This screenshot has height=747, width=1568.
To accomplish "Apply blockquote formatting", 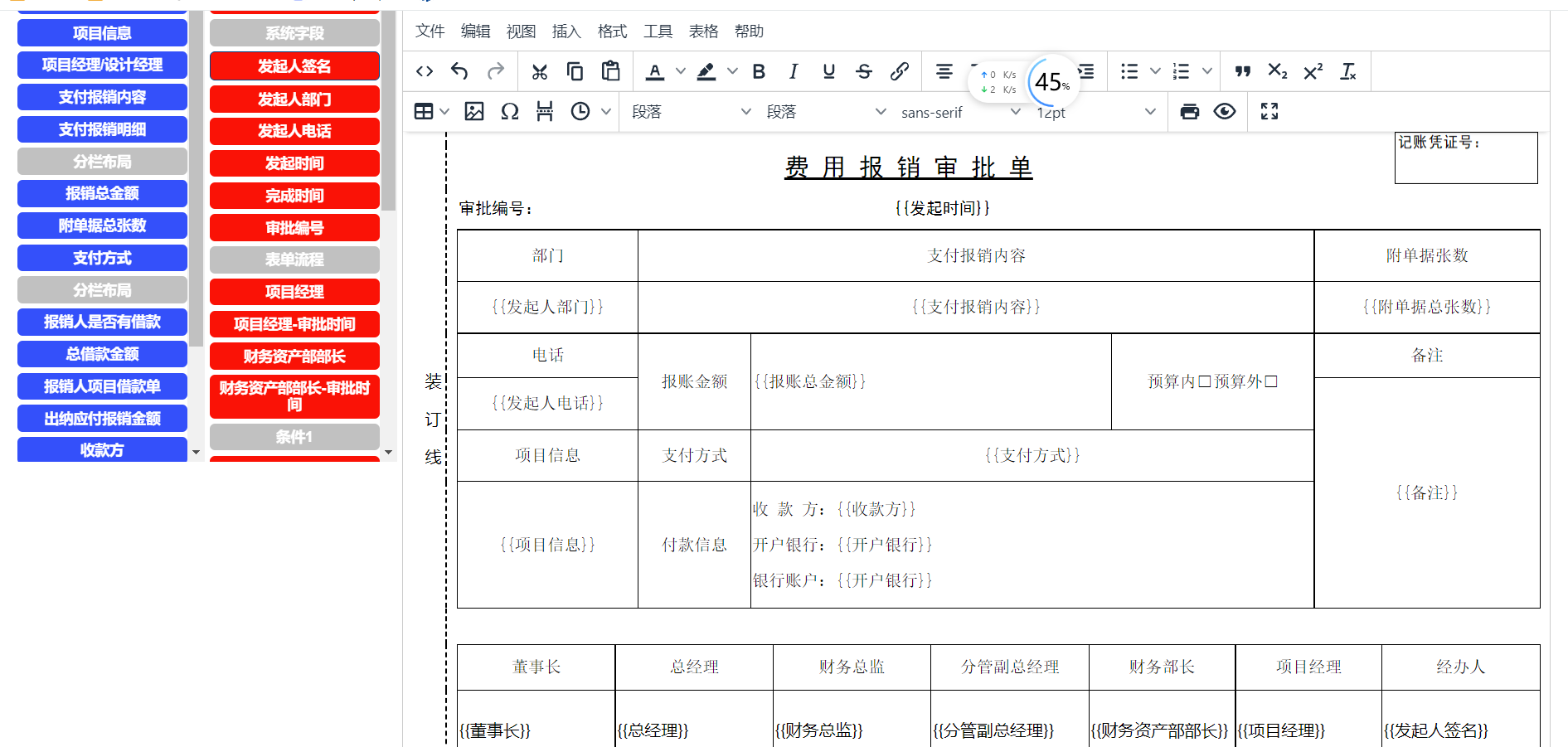I will point(1242,72).
